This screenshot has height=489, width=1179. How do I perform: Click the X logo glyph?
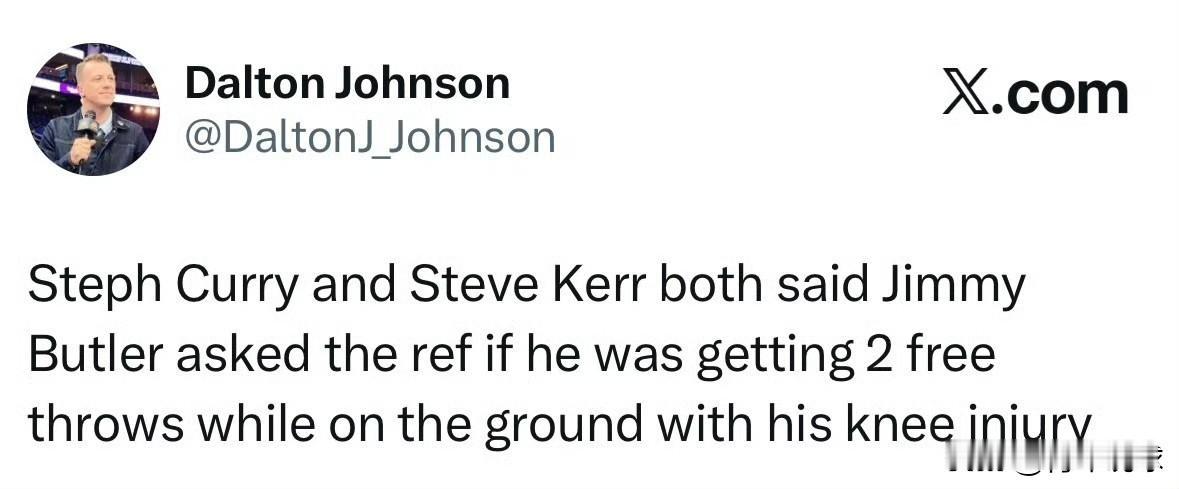coord(967,96)
